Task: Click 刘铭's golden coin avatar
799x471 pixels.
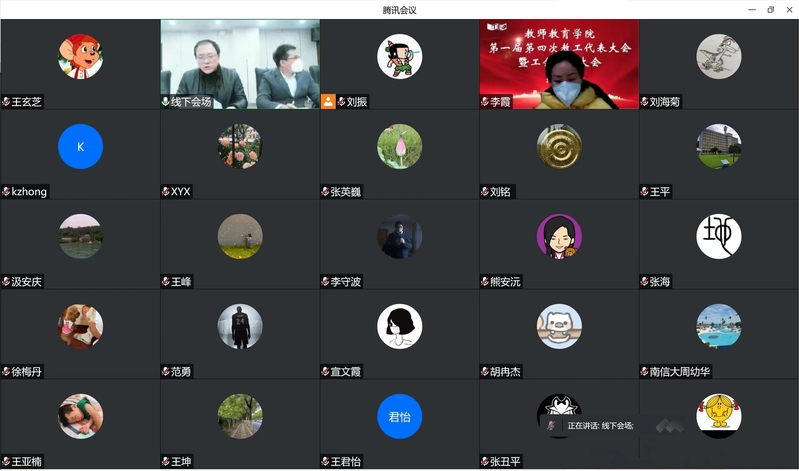Action: click(559, 147)
